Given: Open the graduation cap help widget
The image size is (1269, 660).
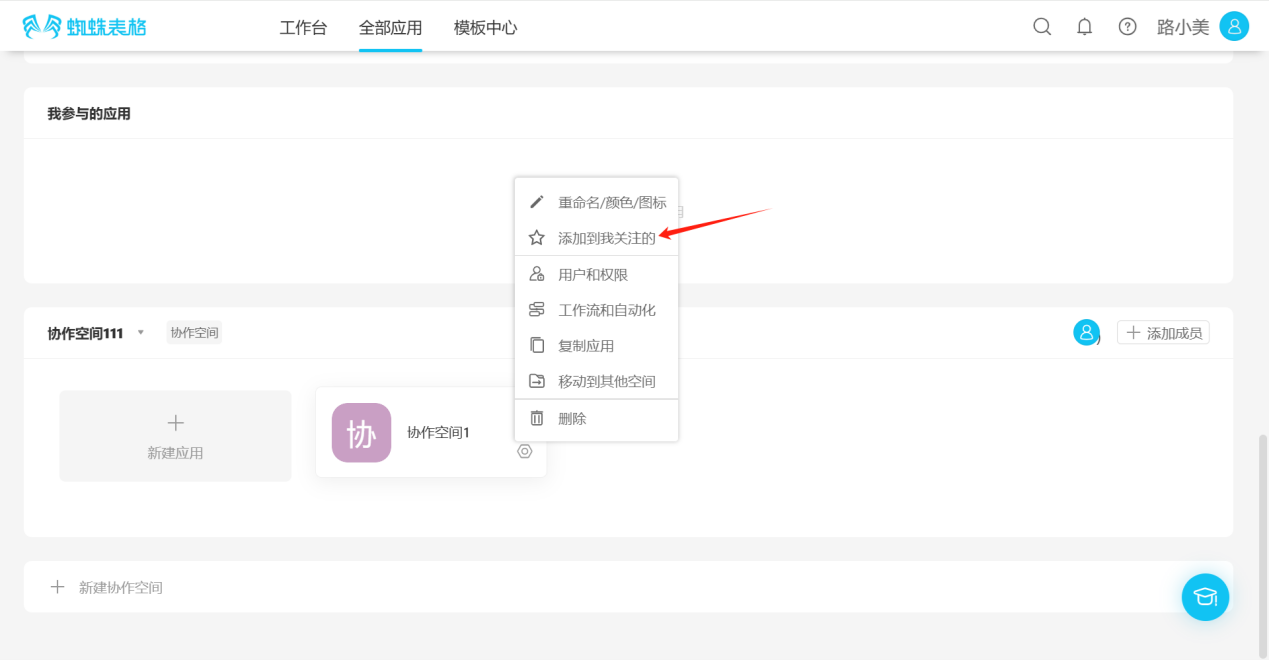Looking at the screenshot, I should coord(1205,597).
